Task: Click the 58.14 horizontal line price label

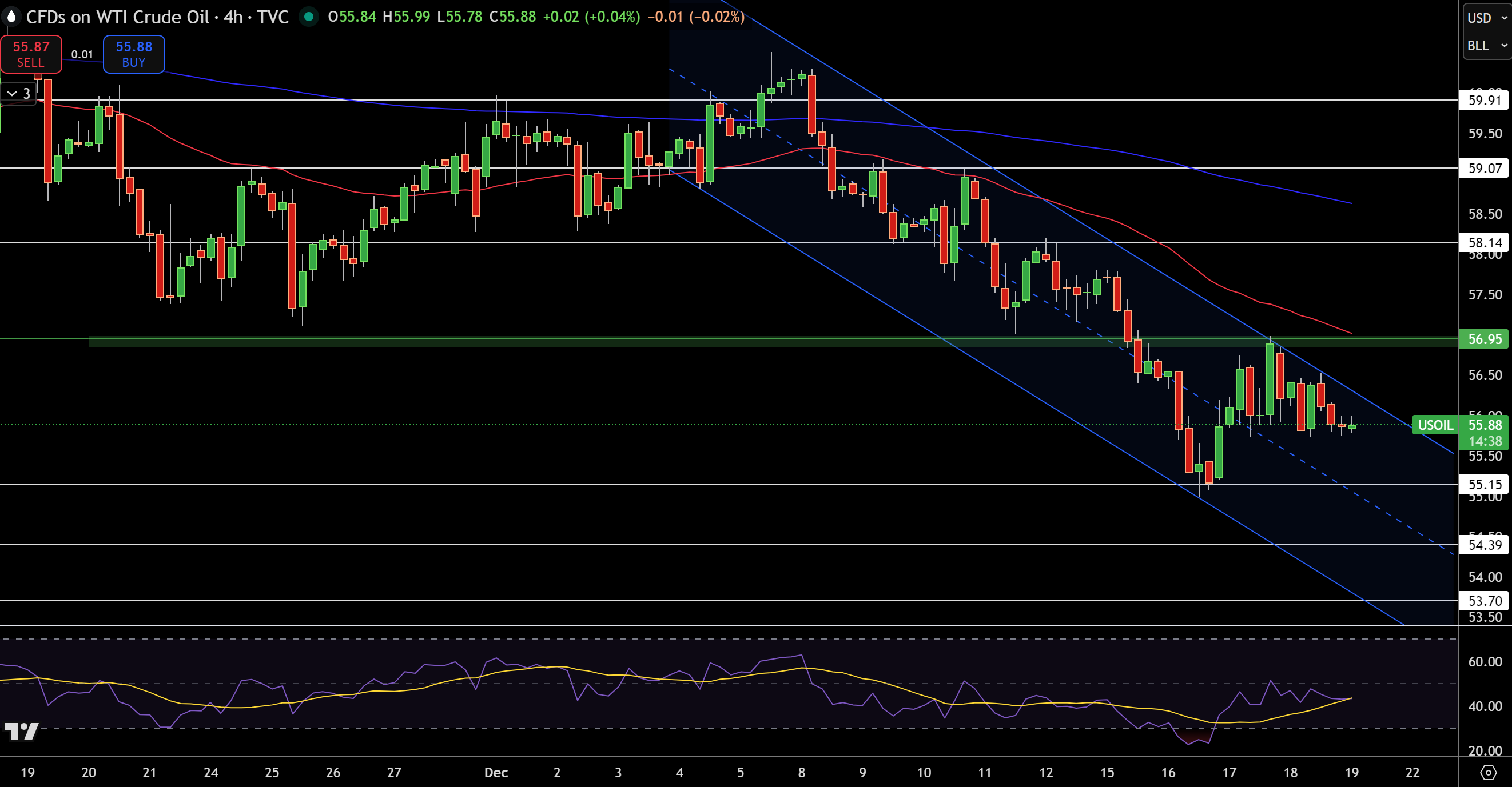Action: (1485, 243)
